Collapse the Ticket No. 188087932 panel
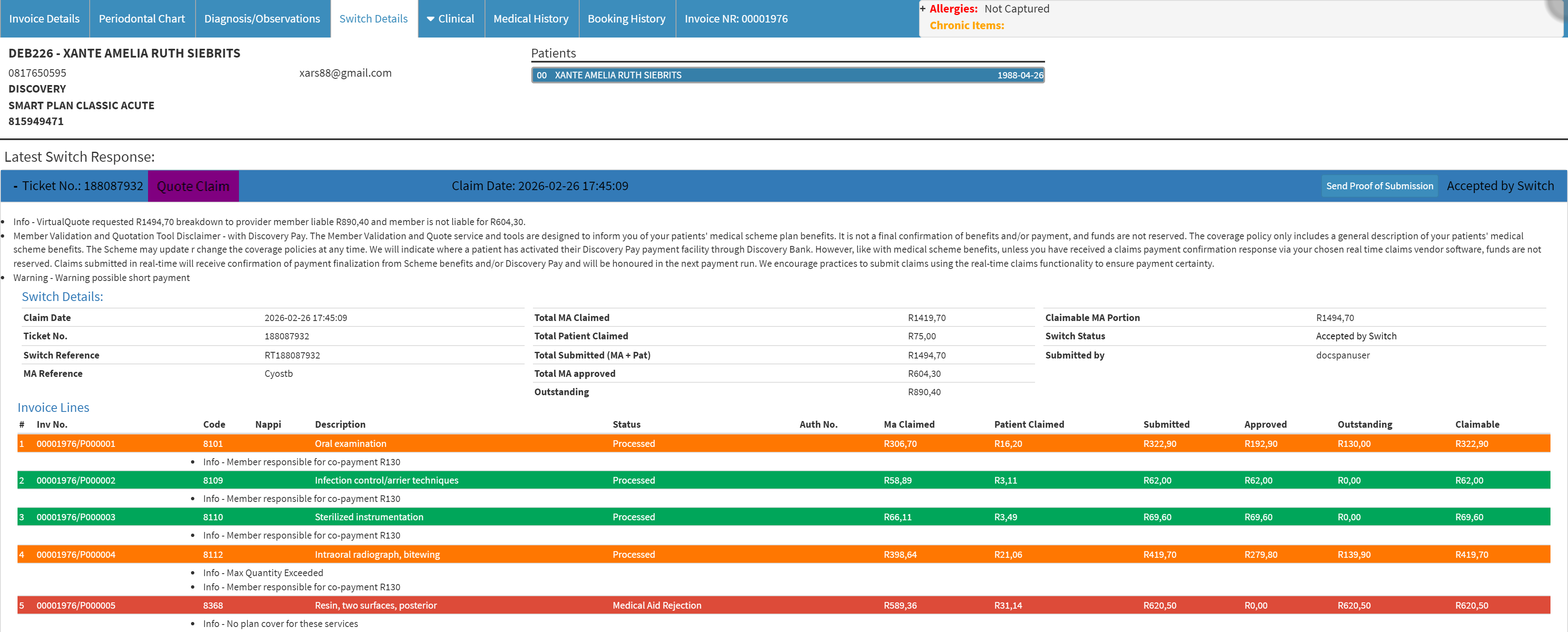 pos(15,186)
